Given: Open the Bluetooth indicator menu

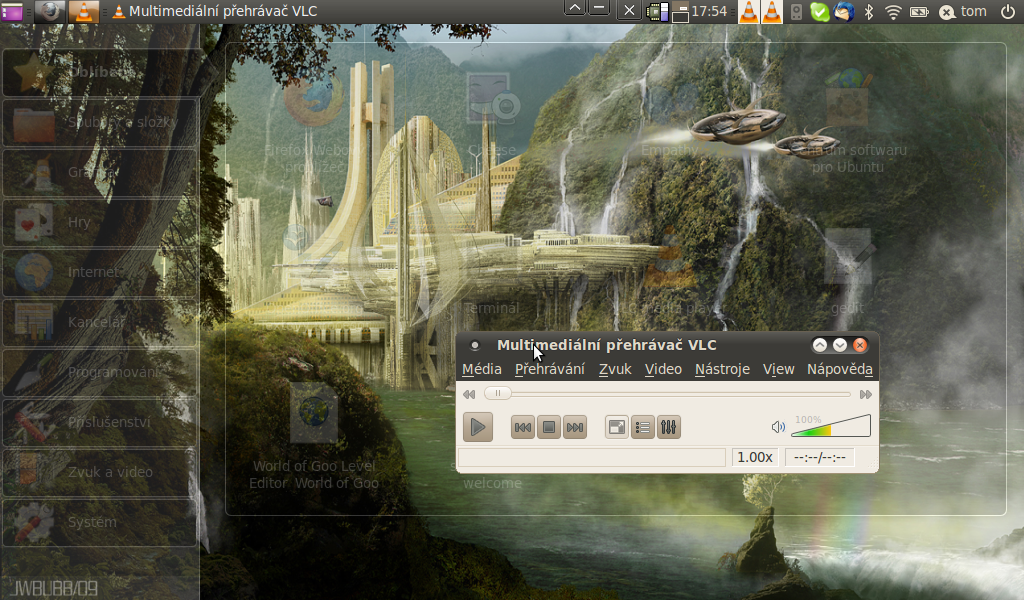Looking at the screenshot, I should click(869, 12).
